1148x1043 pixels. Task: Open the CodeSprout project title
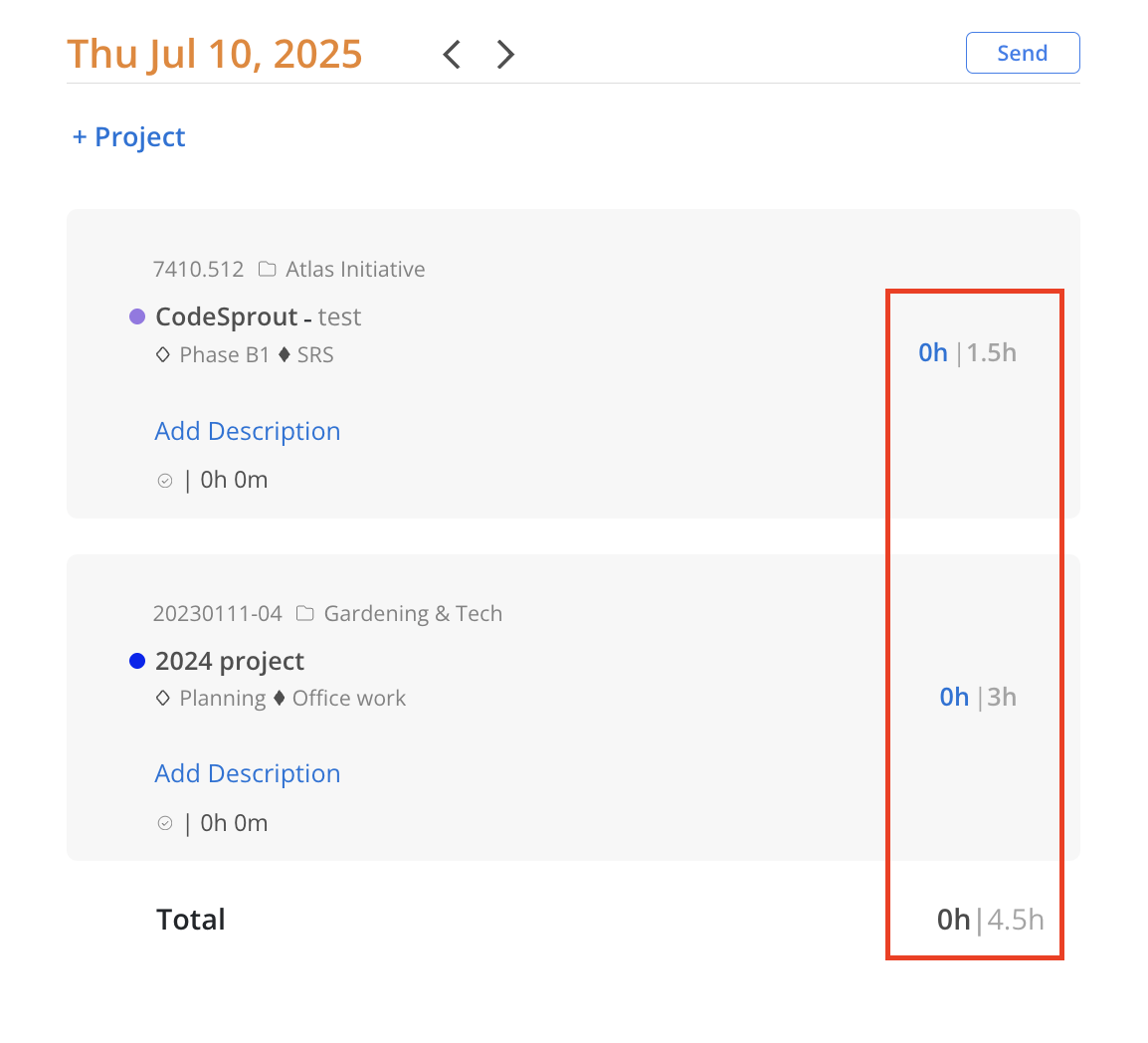226,316
